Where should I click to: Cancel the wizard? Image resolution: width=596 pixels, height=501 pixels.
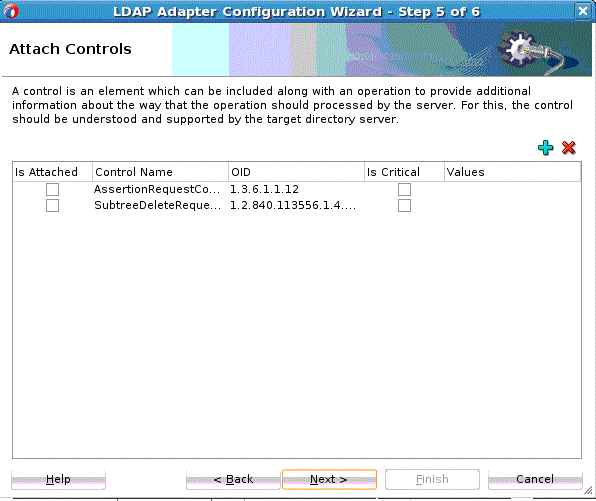pos(535,479)
